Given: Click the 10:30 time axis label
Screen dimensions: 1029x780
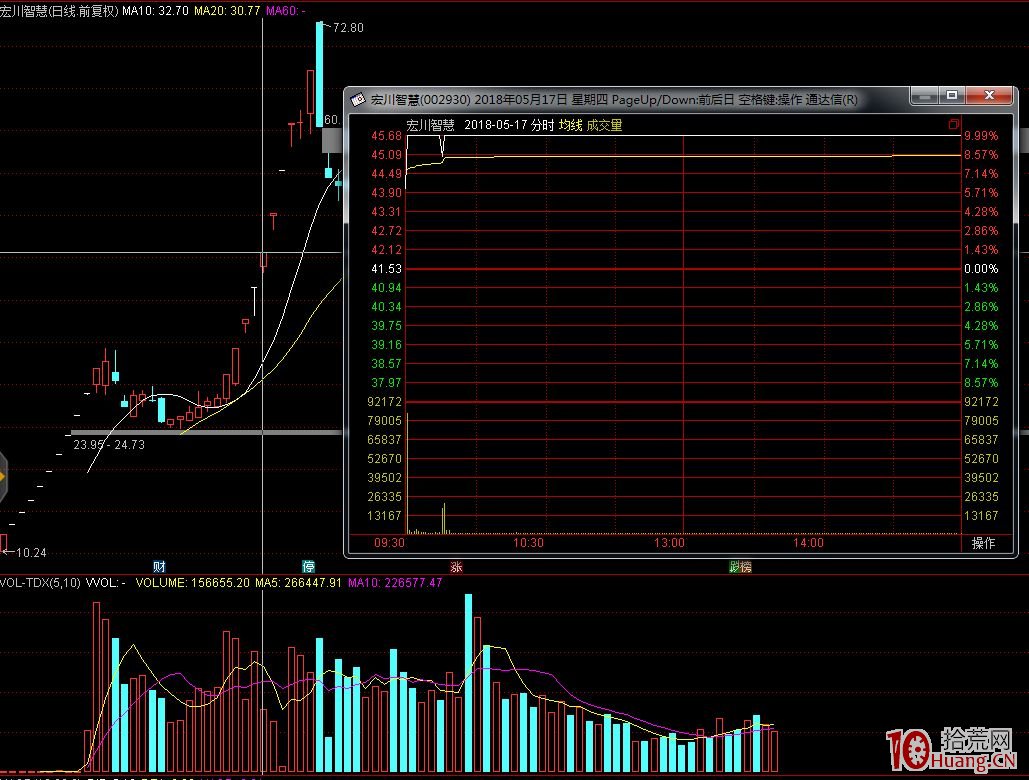Looking at the screenshot, I should 528,543.
